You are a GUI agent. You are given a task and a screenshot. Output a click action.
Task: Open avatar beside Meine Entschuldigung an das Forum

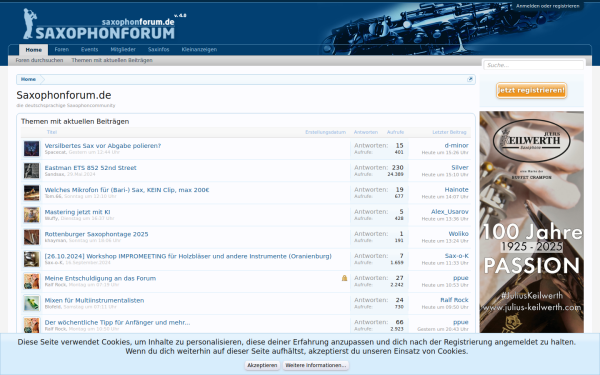click(31, 281)
